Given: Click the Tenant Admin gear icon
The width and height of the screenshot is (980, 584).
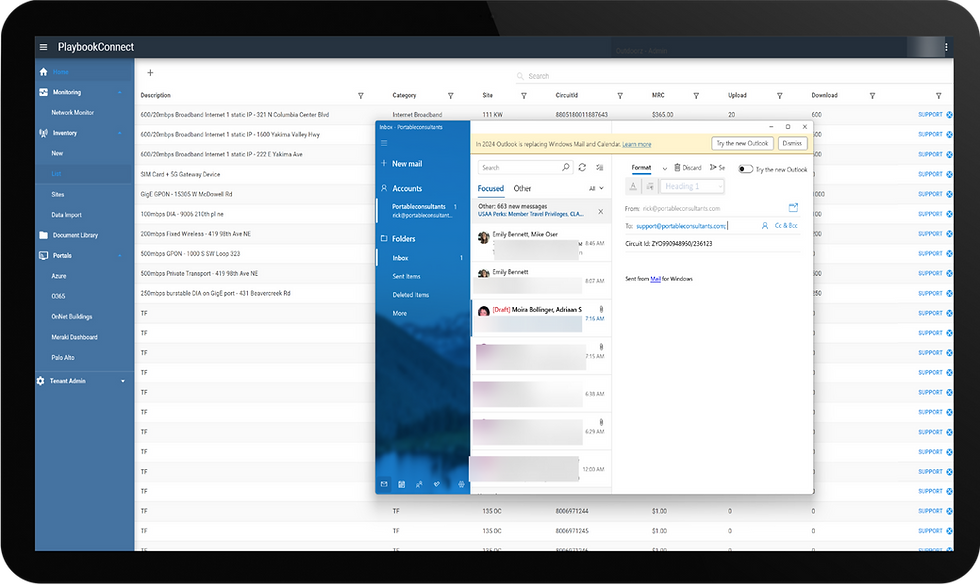Looking at the screenshot, I should coord(41,381).
